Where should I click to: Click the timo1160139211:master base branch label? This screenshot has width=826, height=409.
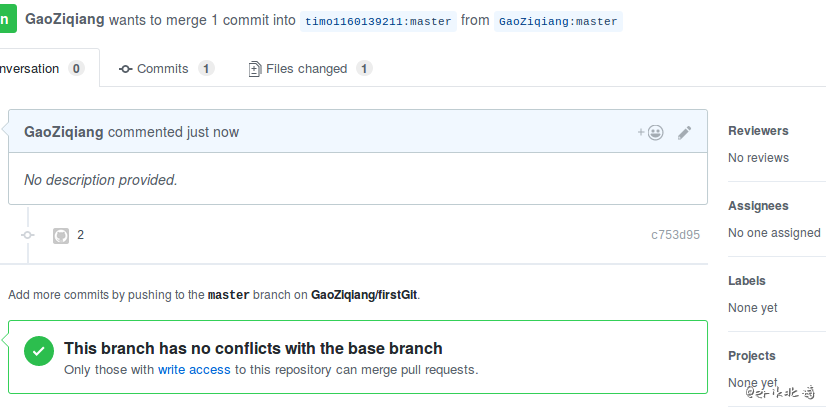pyautogui.click(x=378, y=21)
